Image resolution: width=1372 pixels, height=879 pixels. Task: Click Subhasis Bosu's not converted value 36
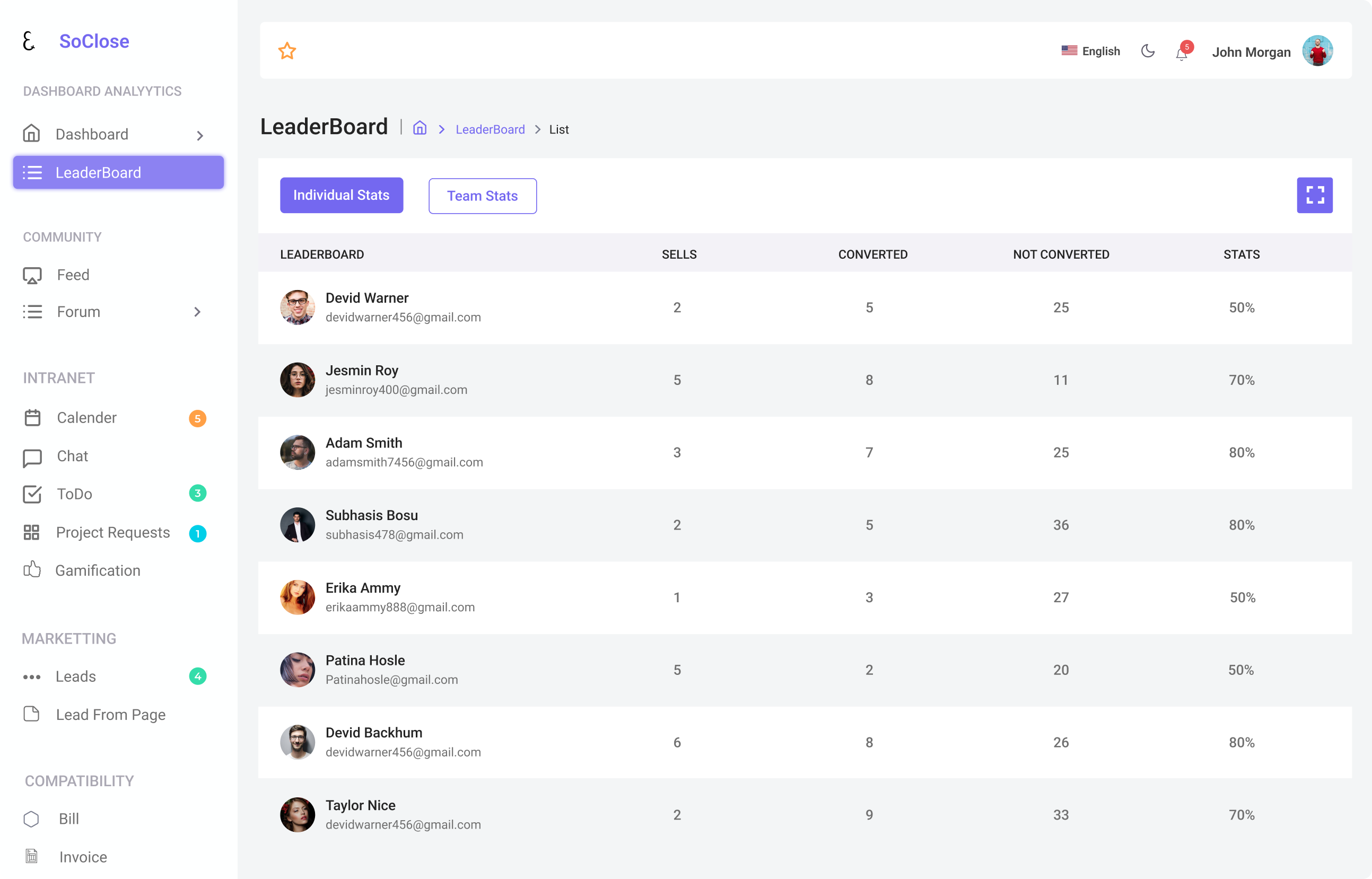coord(1061,525)
